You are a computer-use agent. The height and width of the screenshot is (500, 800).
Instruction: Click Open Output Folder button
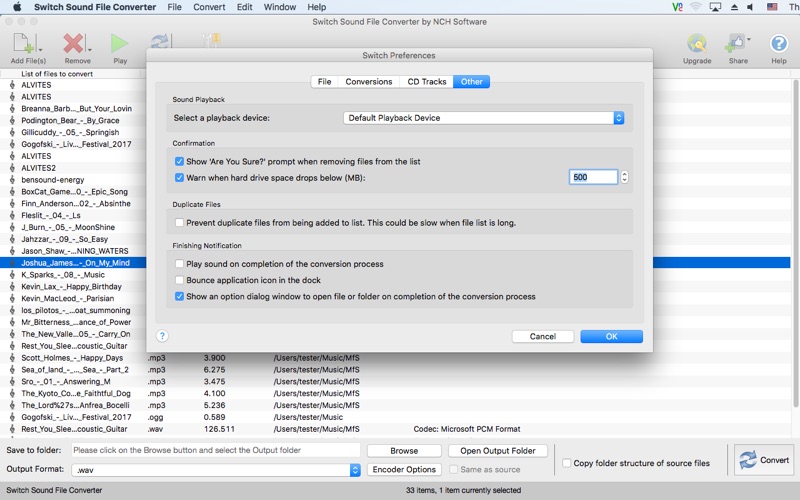[x=498, y=451]
